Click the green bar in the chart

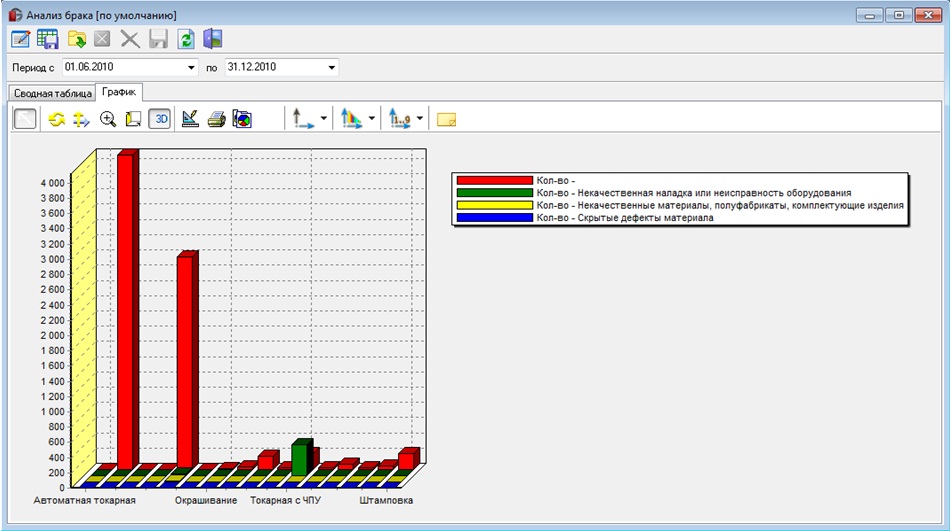pos(302,458)
